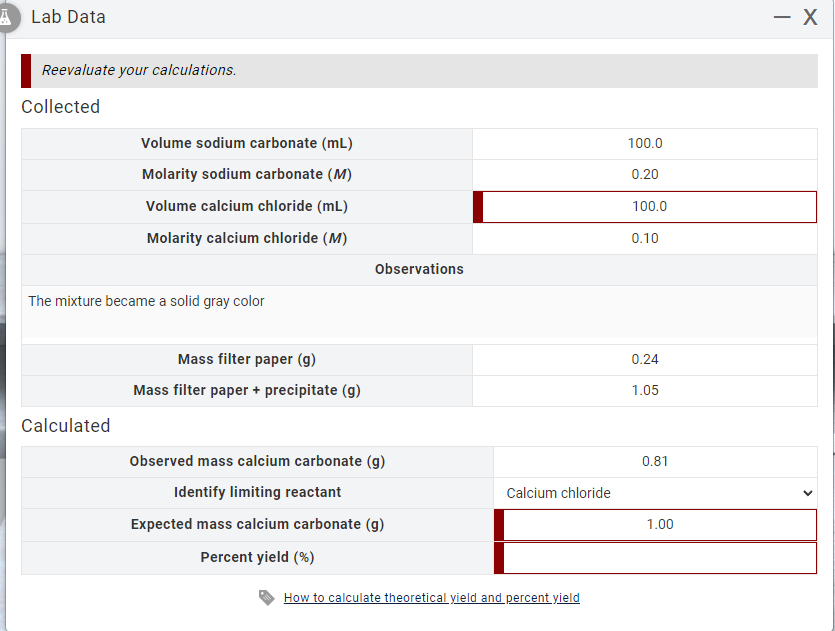Screen dimensions: 835x631
Task: Edit the Molarity sodium carbonate value
Action: tap(645, 174)
